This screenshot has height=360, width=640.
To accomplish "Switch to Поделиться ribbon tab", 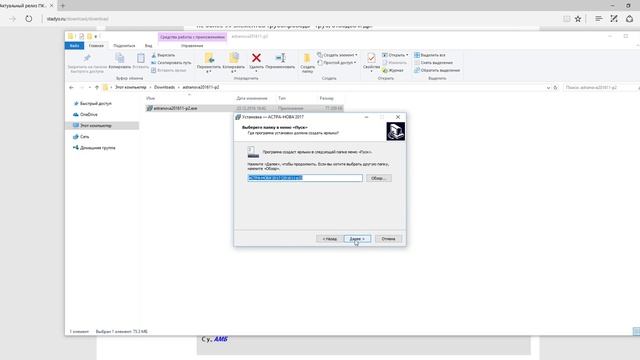I will pyautogui.click(x=124, y=46).
